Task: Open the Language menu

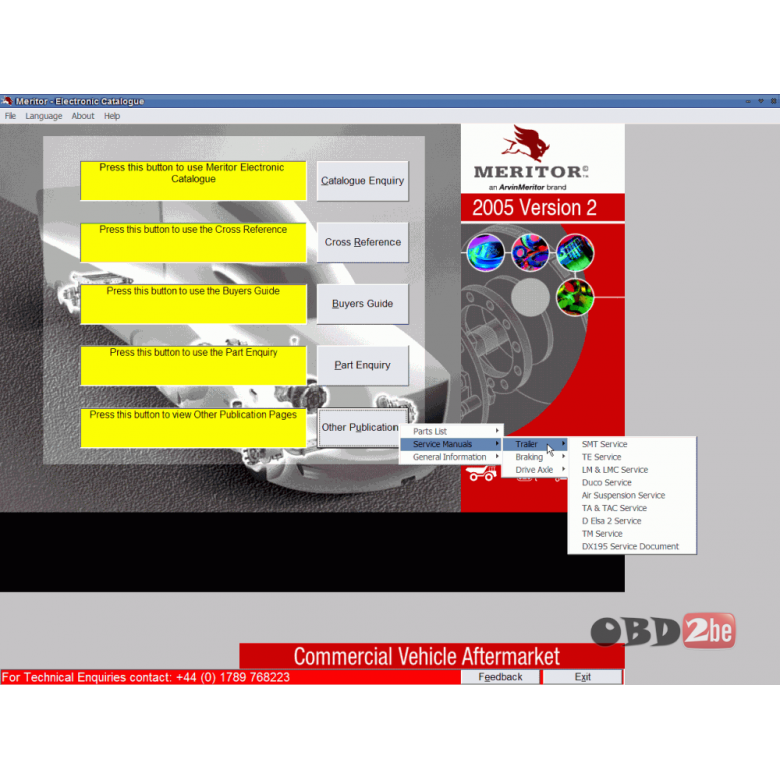Action: click(44, 116)
